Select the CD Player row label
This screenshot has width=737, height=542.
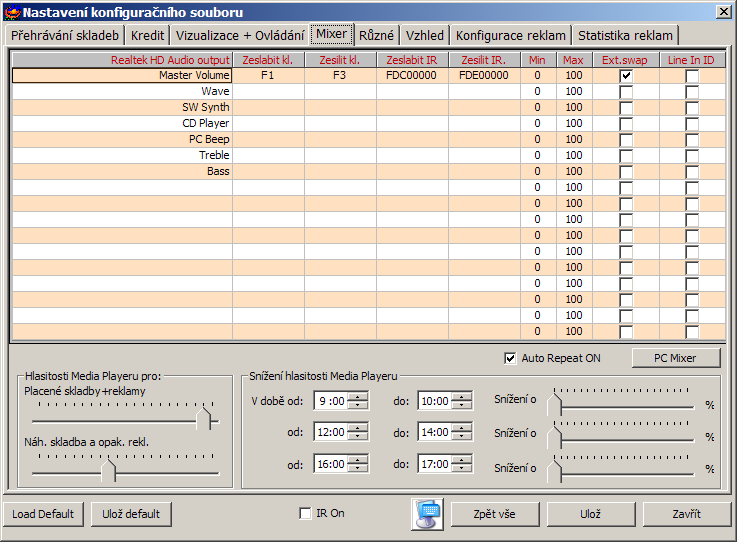[x=122, y=123]
